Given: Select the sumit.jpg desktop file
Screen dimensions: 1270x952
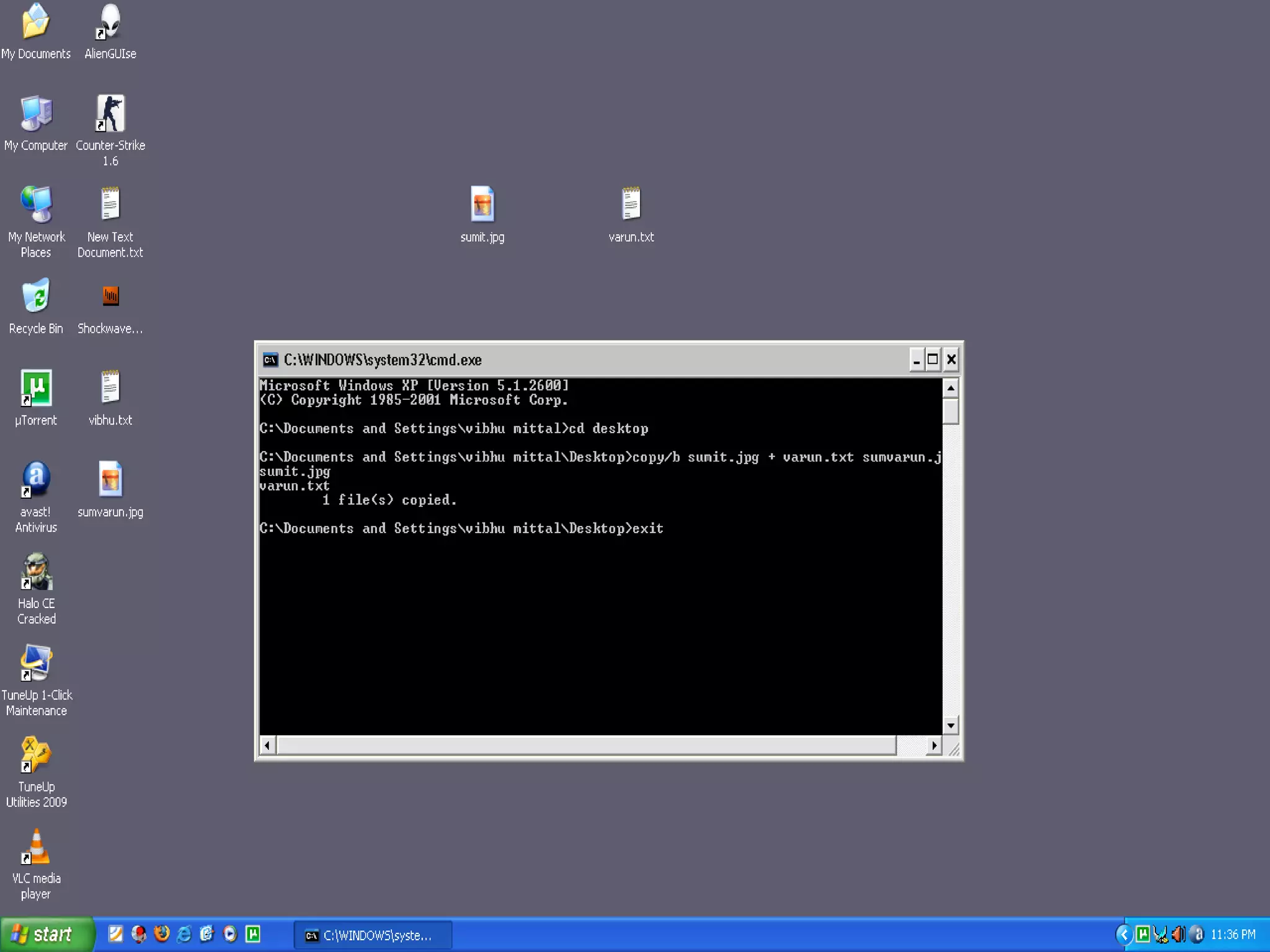Looking at the screenshot, I should pyautogui.click(x=482, y=205).
